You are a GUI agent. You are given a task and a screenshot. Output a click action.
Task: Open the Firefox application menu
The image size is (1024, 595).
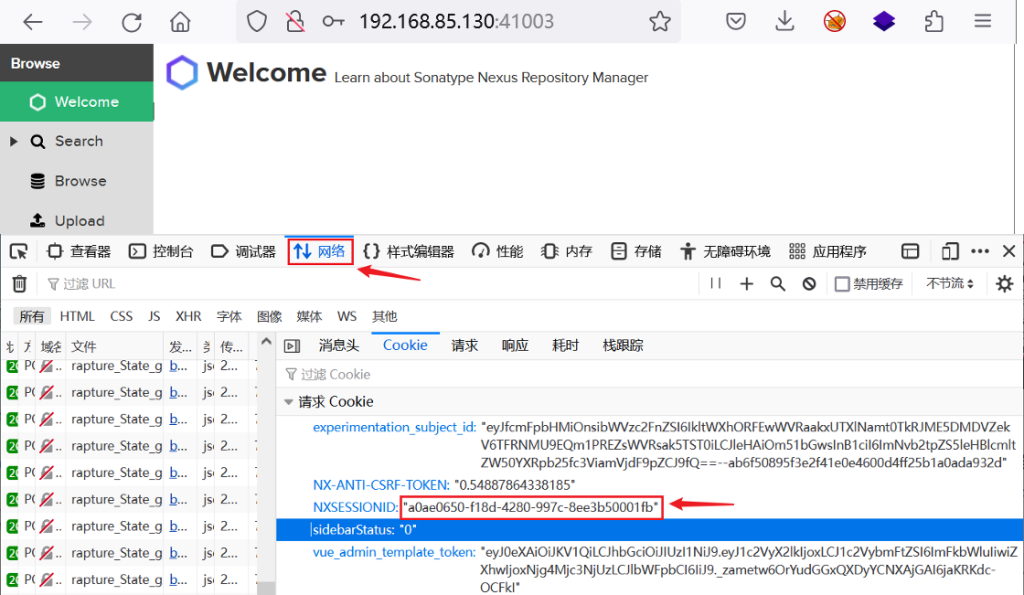(983, 22)
